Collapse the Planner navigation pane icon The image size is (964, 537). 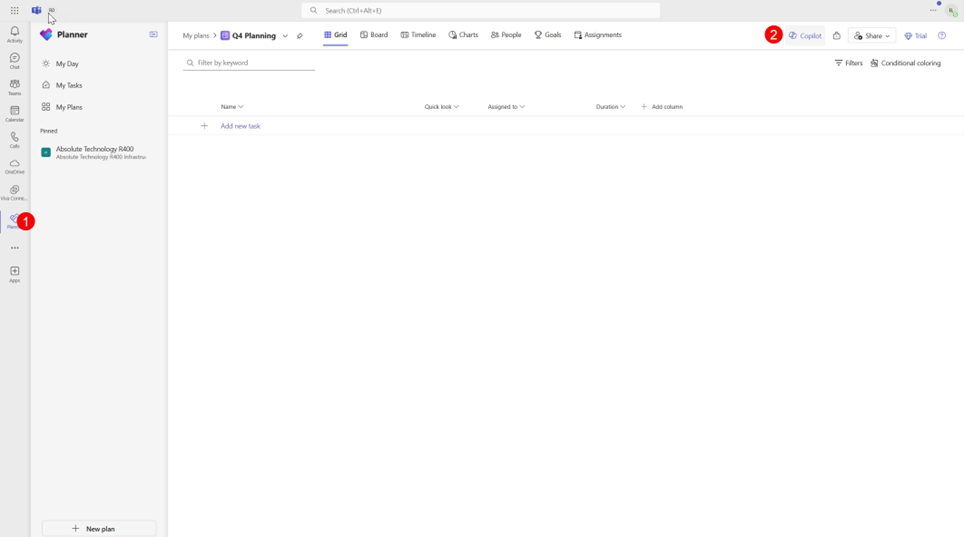154,34
